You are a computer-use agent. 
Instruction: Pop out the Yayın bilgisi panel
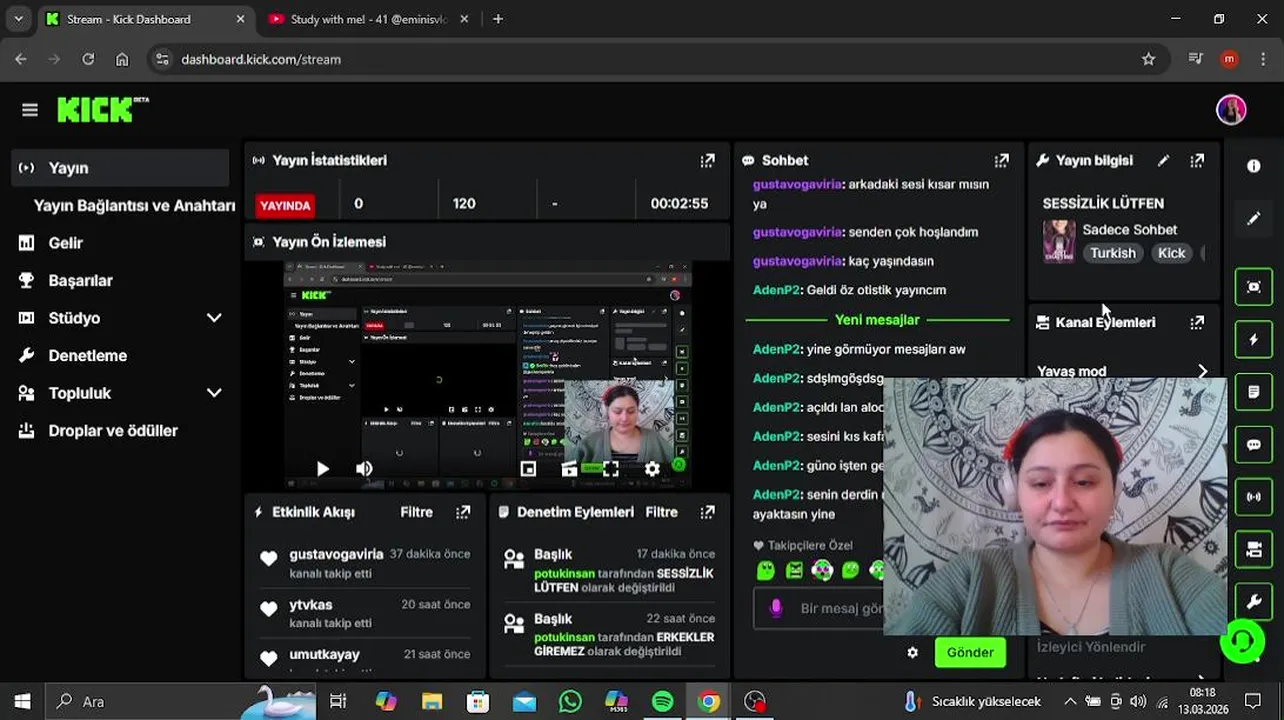1197,160
